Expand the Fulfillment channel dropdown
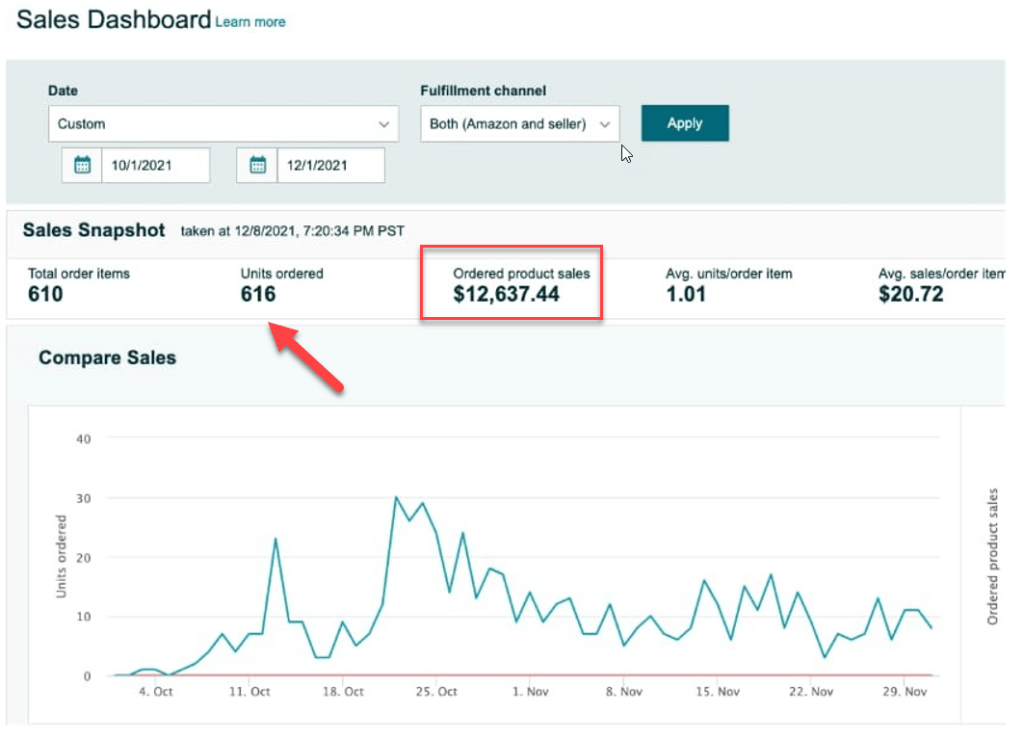 pos(519,124)
